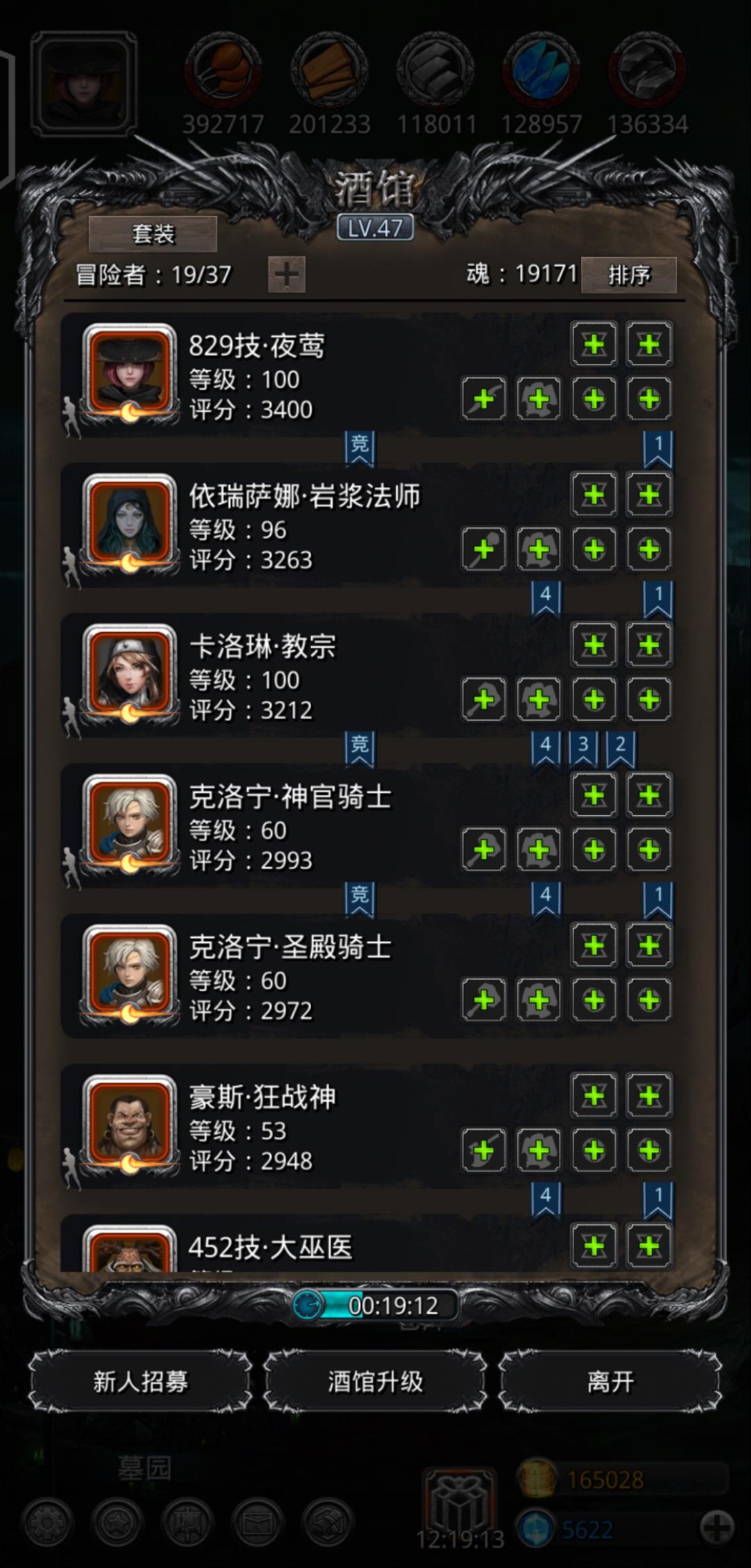Select 克洛宁·神官骑士 portrait
Screen dimensions: 751x1568
pyautogui.click(x=129, y=823)
